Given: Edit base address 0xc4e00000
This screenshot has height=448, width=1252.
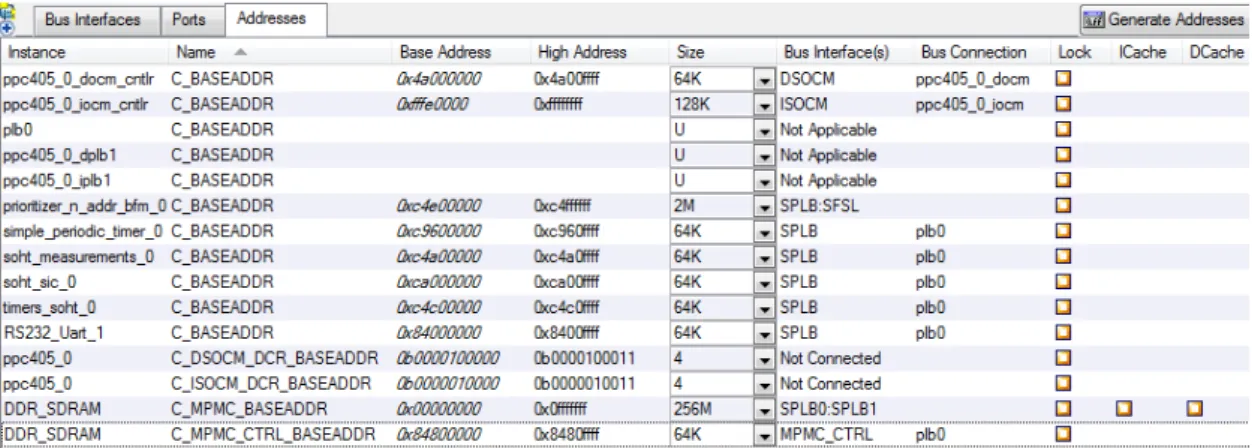Looking at the screenshot, I should point(440,205).
